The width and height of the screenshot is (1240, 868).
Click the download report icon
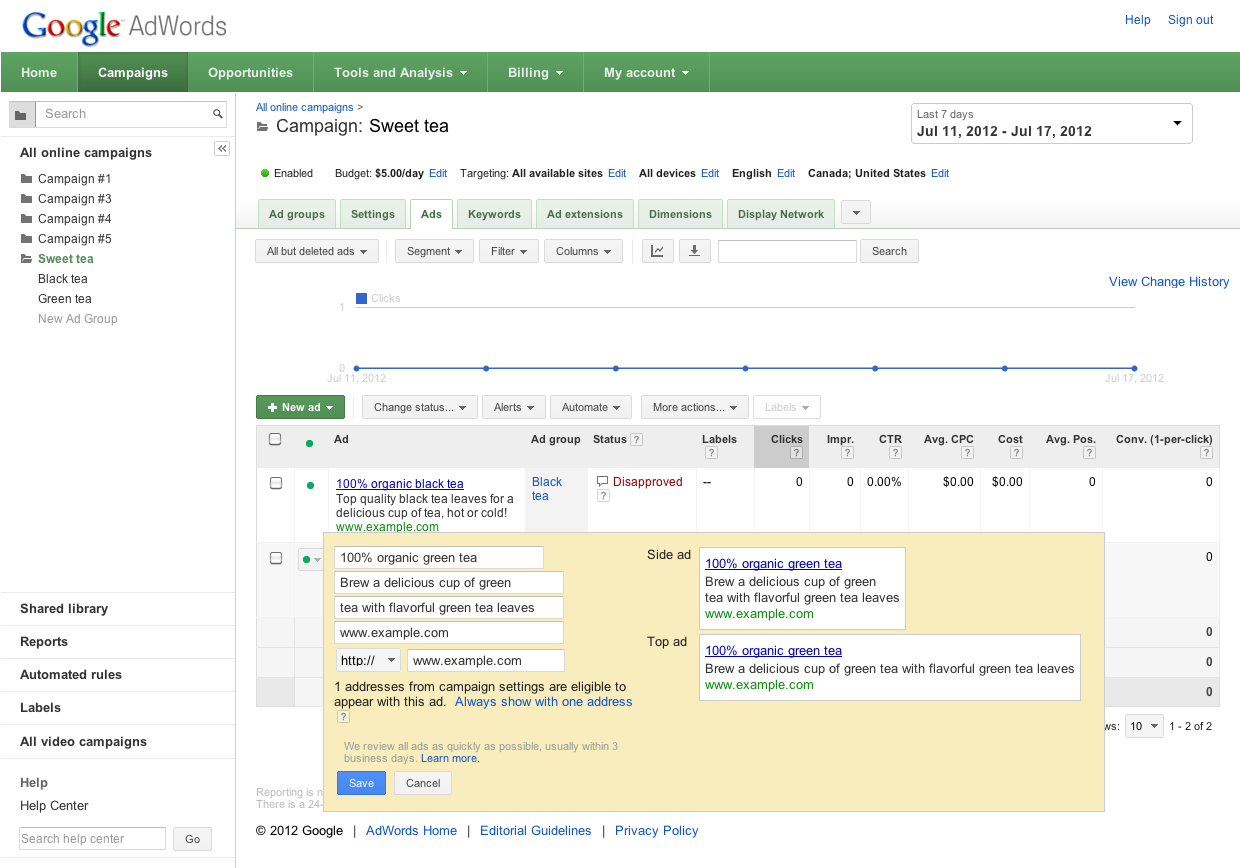pos(694,251)
